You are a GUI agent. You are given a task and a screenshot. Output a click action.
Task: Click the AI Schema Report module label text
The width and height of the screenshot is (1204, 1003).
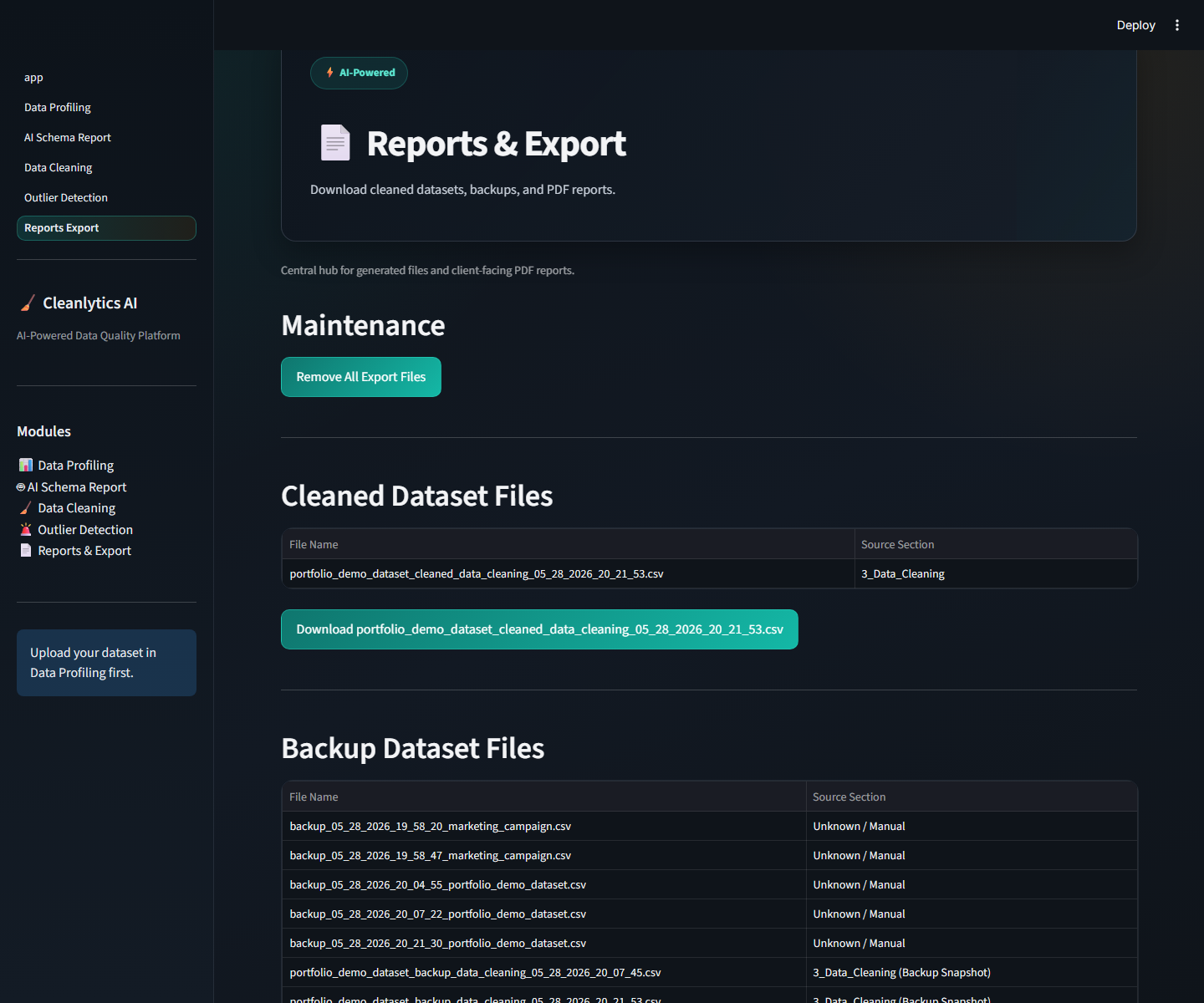[77, 487]
